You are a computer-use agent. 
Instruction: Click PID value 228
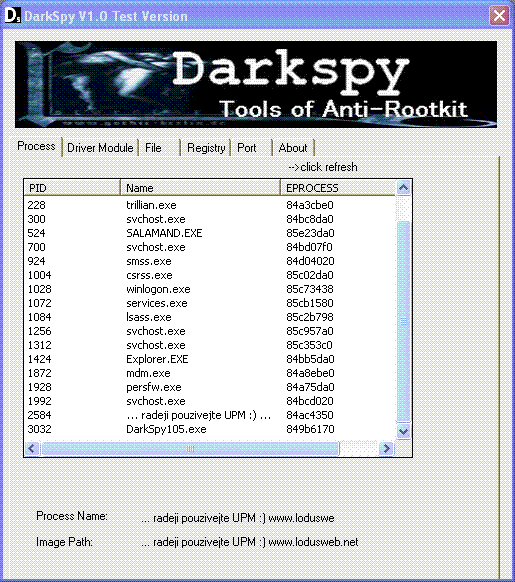click(x=36, y=205)
